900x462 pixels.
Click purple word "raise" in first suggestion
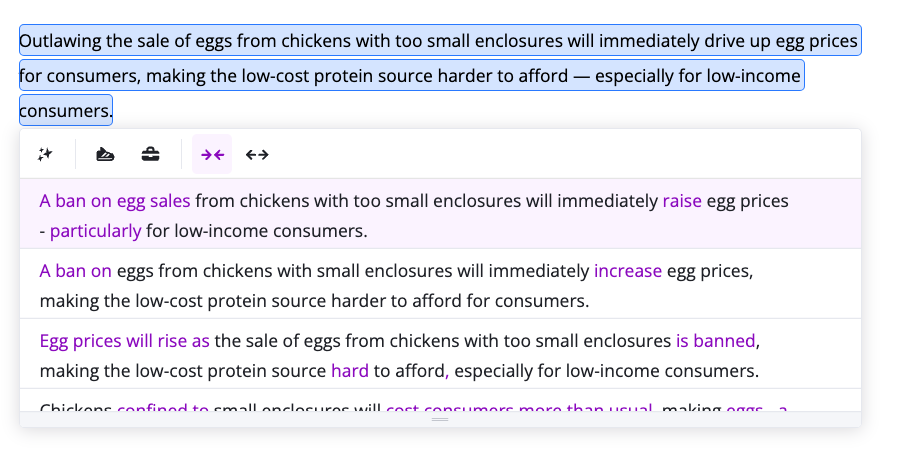point(682,201)
